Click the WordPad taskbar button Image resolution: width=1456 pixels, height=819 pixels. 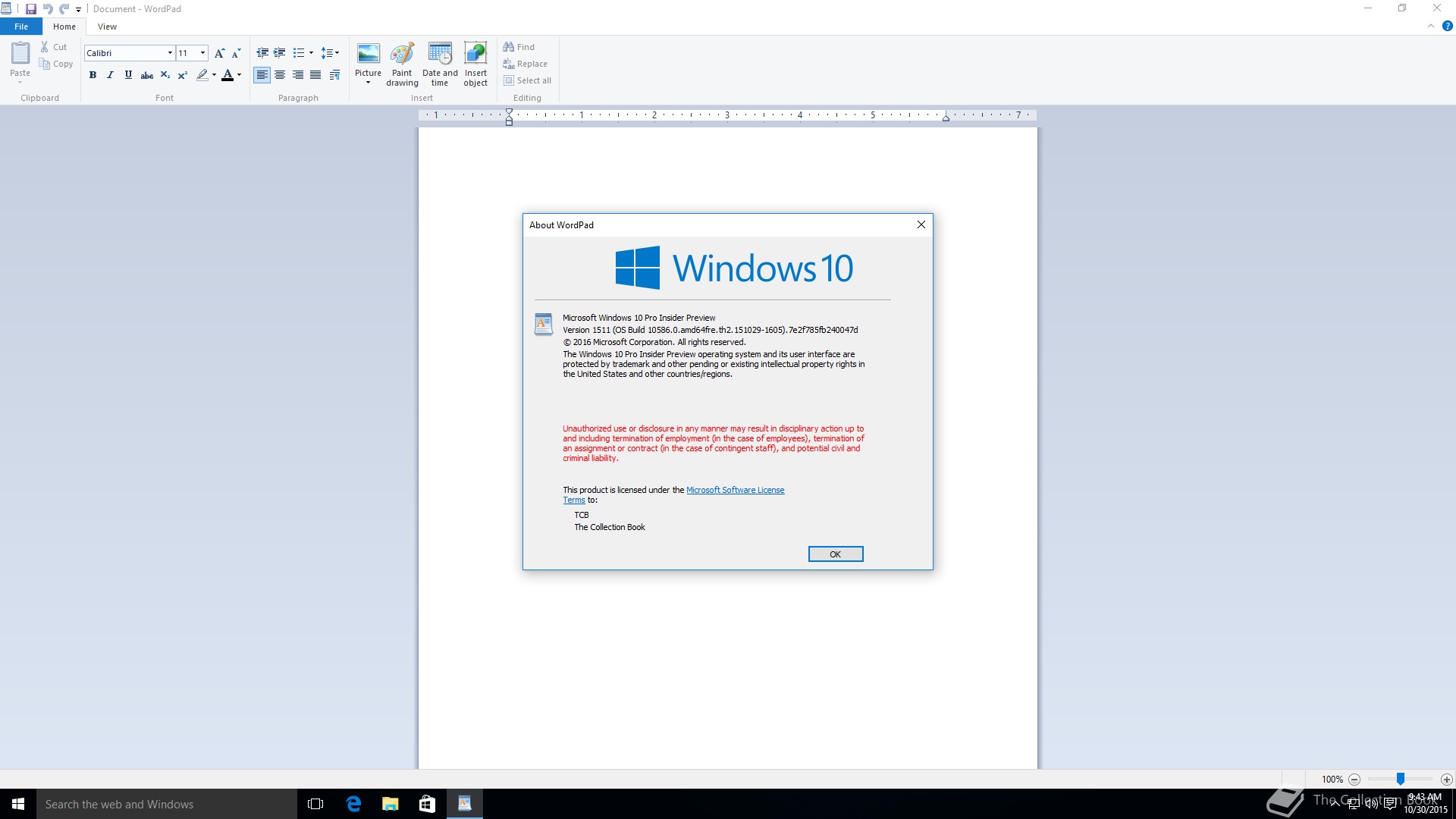coord(465,804)
